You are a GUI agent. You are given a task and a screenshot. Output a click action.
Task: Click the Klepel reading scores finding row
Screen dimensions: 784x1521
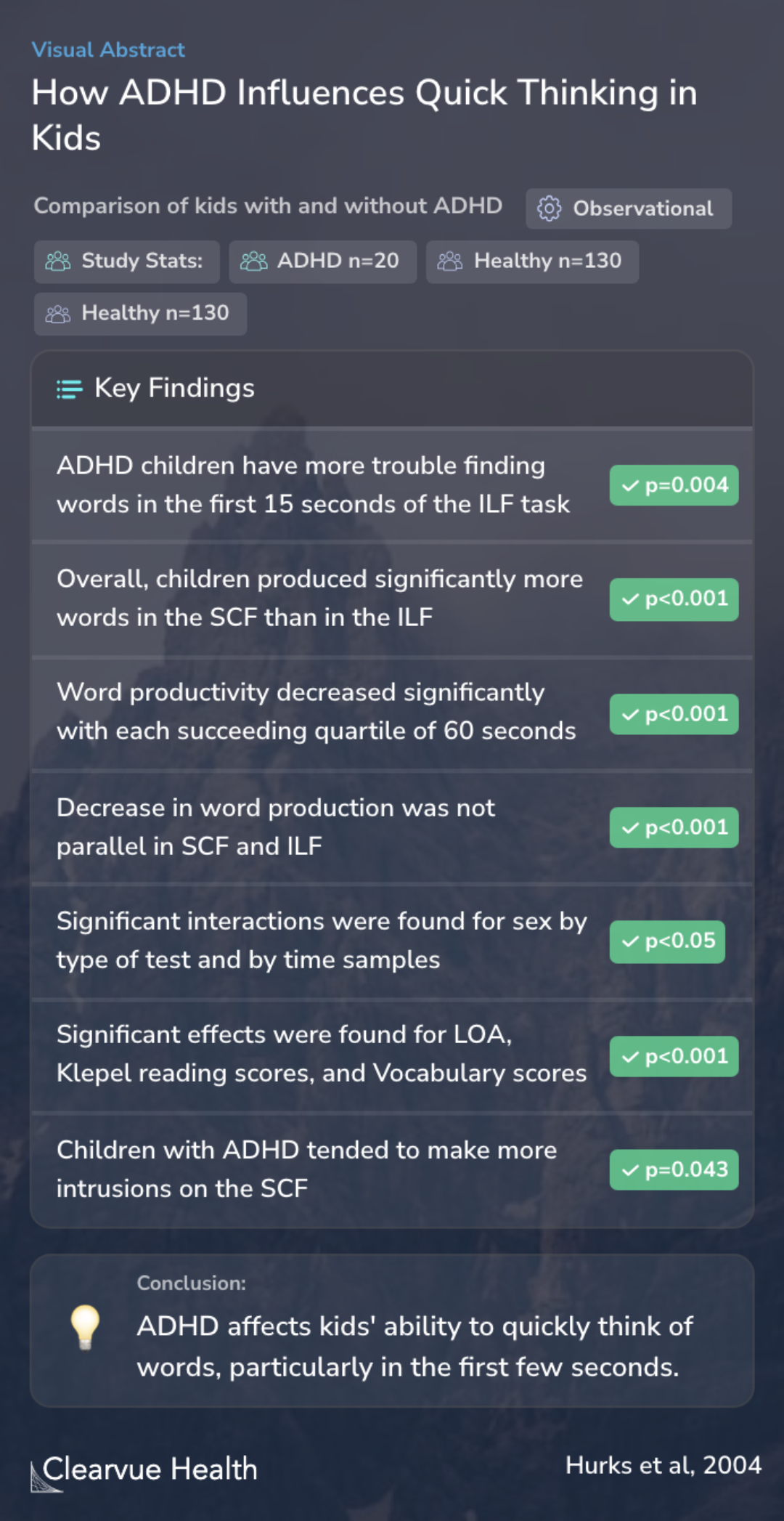point(392,1055)
